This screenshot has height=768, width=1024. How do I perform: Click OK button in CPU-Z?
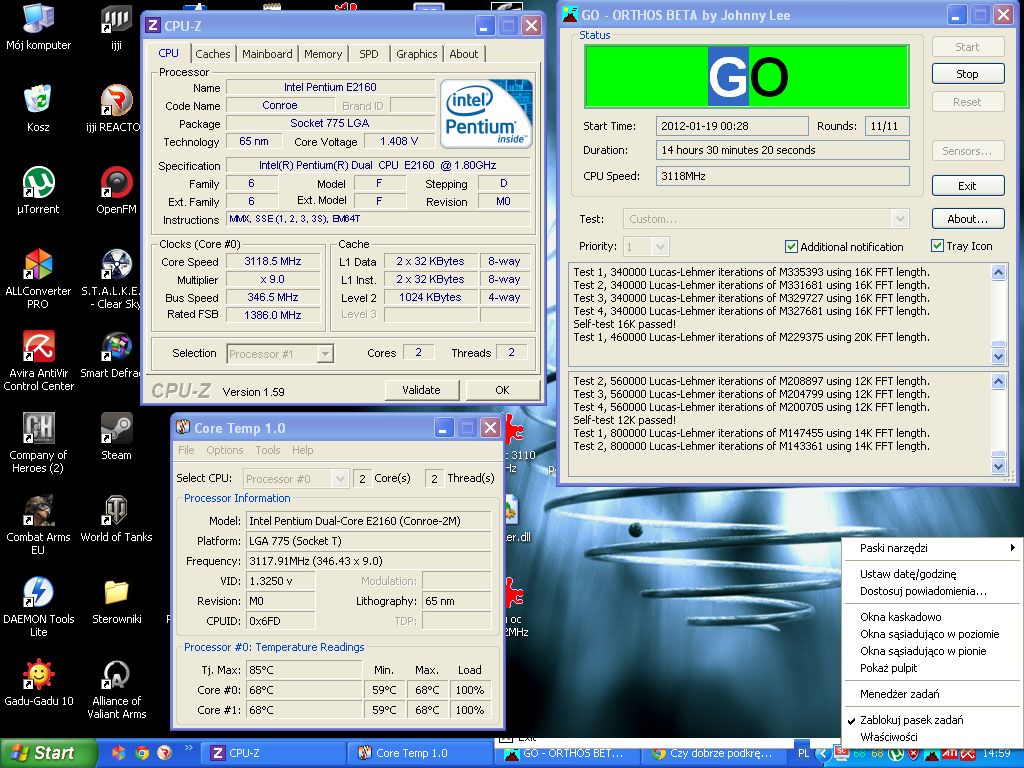tap(502, 390)
